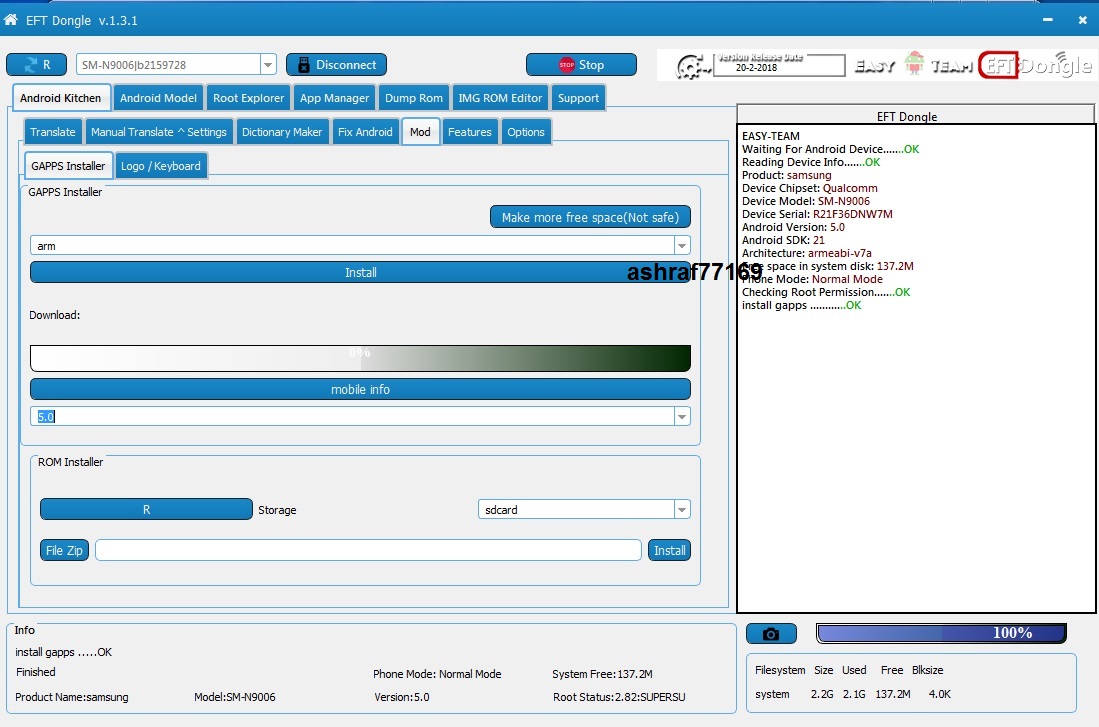Click Device Serial line in log

[x=817, y=214]
